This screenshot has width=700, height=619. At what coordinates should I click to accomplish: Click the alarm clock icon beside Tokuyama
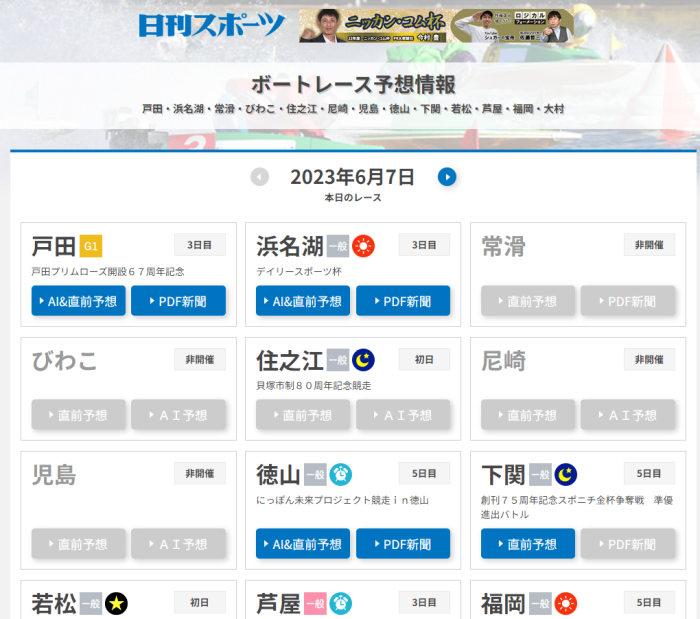(x=341, y=474)
